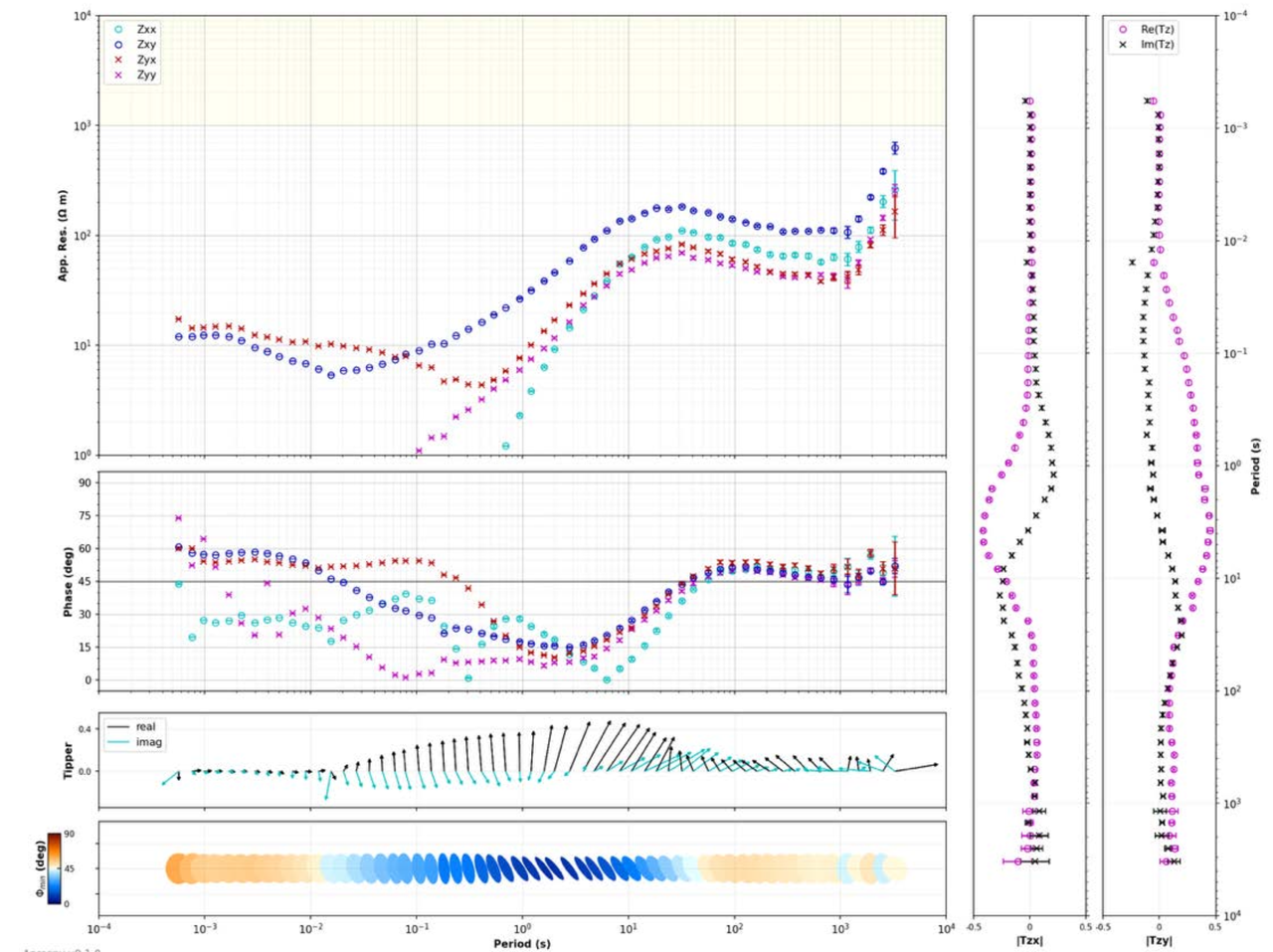This screenshot has width=1273, height=952.
Task: Click the '|Tzx|' axis label
Action: tap(1029, 940)
